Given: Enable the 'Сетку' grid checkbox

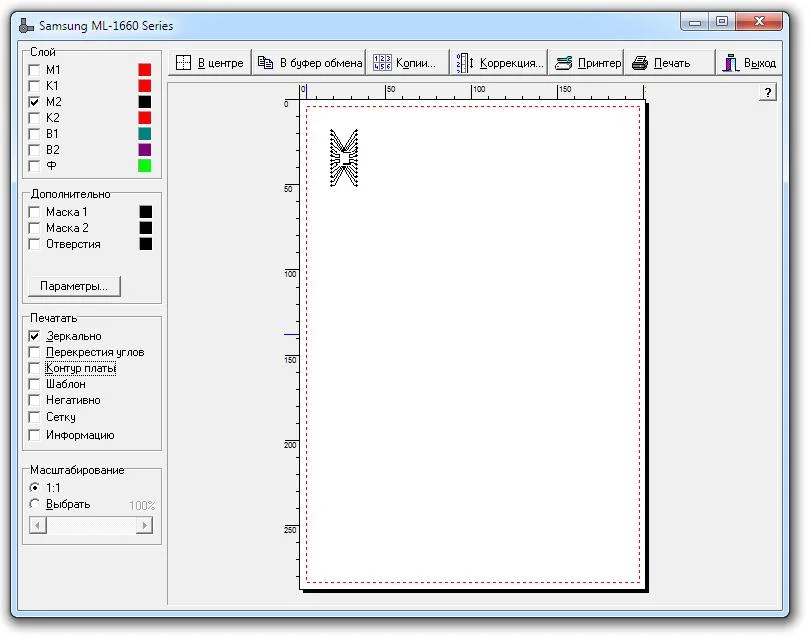Looking at the screenshot, I should tap(34, 416).
